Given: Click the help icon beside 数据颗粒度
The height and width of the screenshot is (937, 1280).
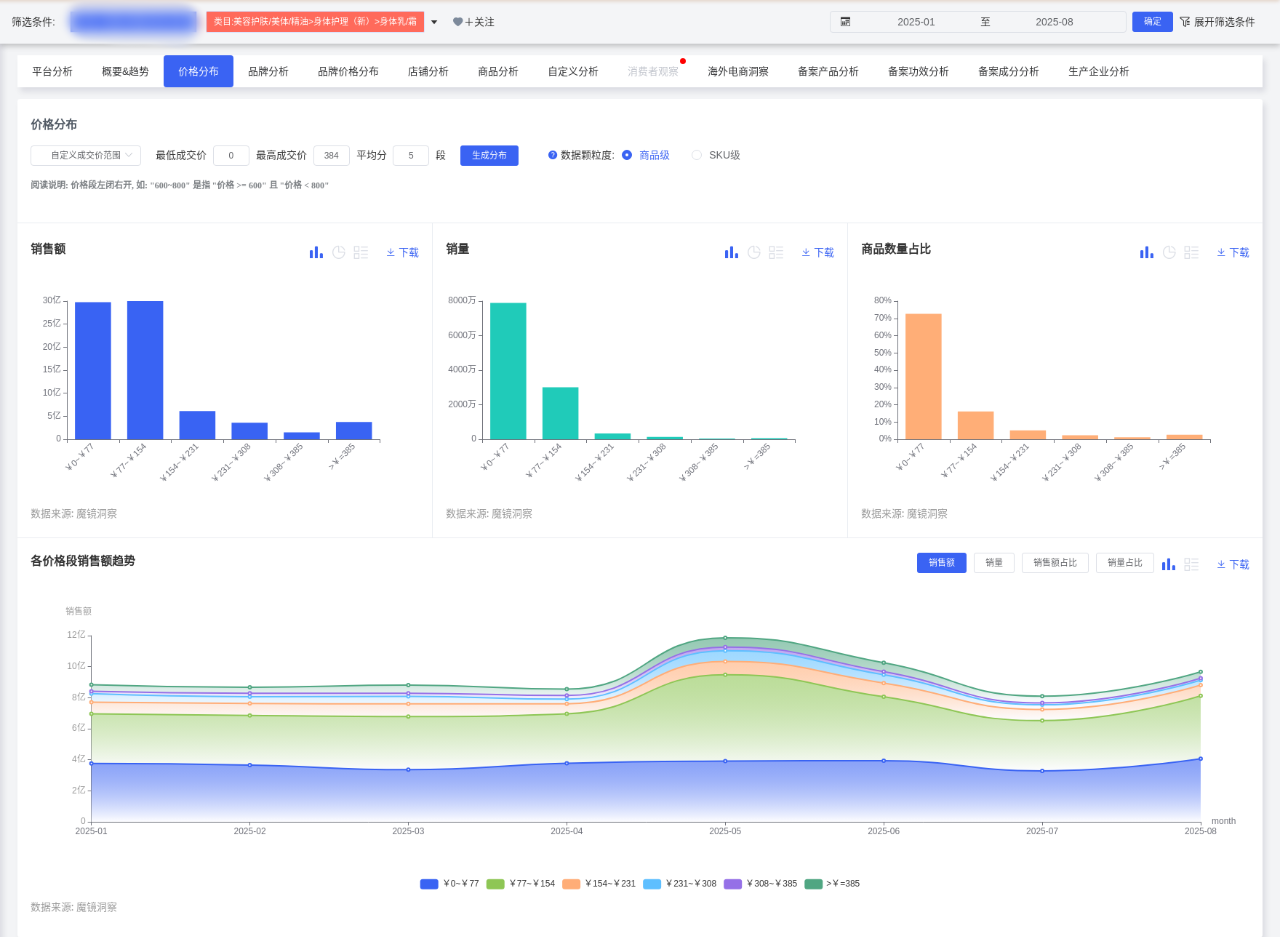Looking at the screenshot, I should tap(552, 155).
